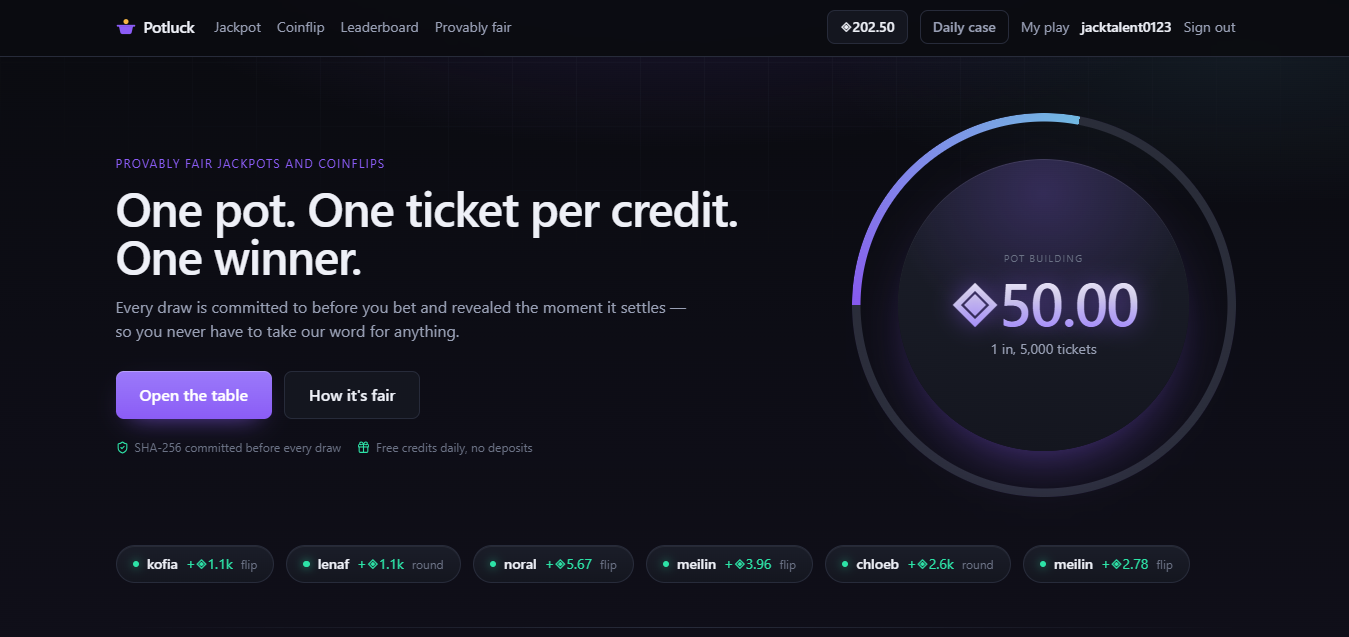This screenshot has width=1349, height=637.
Task: Click the shield icon beside SHA-256 text
Action: pos(122,448)
